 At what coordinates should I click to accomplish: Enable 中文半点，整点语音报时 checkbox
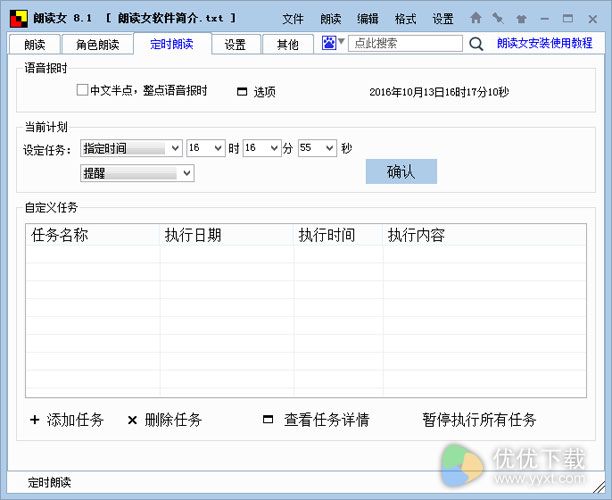click(82, 90)
